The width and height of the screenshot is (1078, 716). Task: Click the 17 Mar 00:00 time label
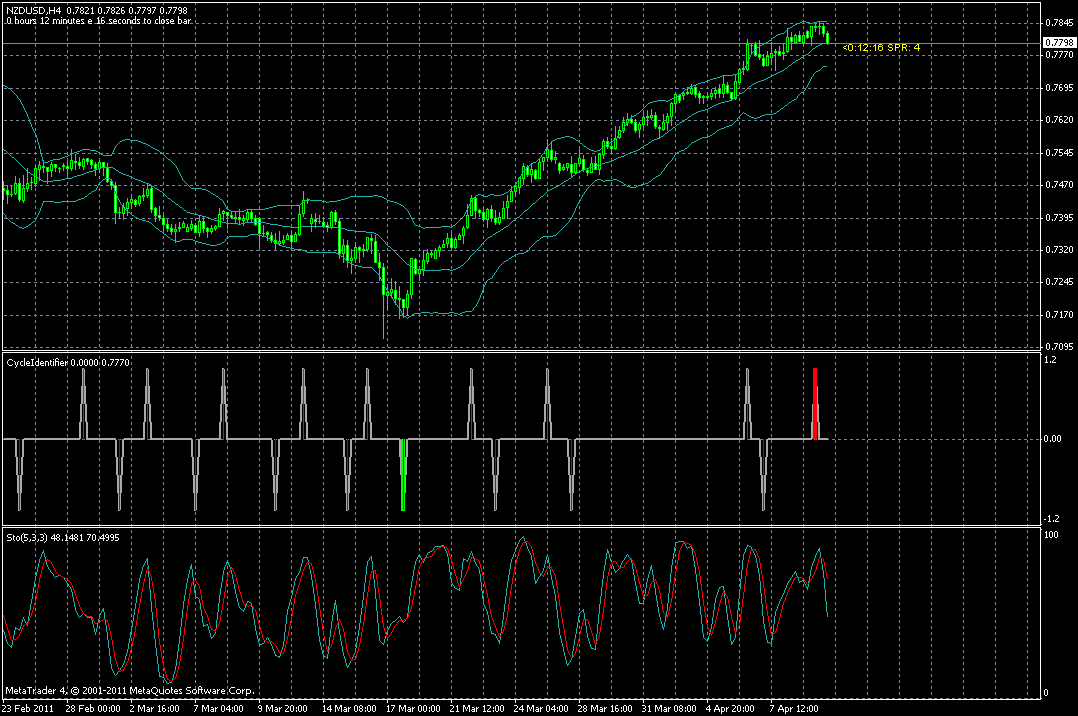click(x=413, y=708)
